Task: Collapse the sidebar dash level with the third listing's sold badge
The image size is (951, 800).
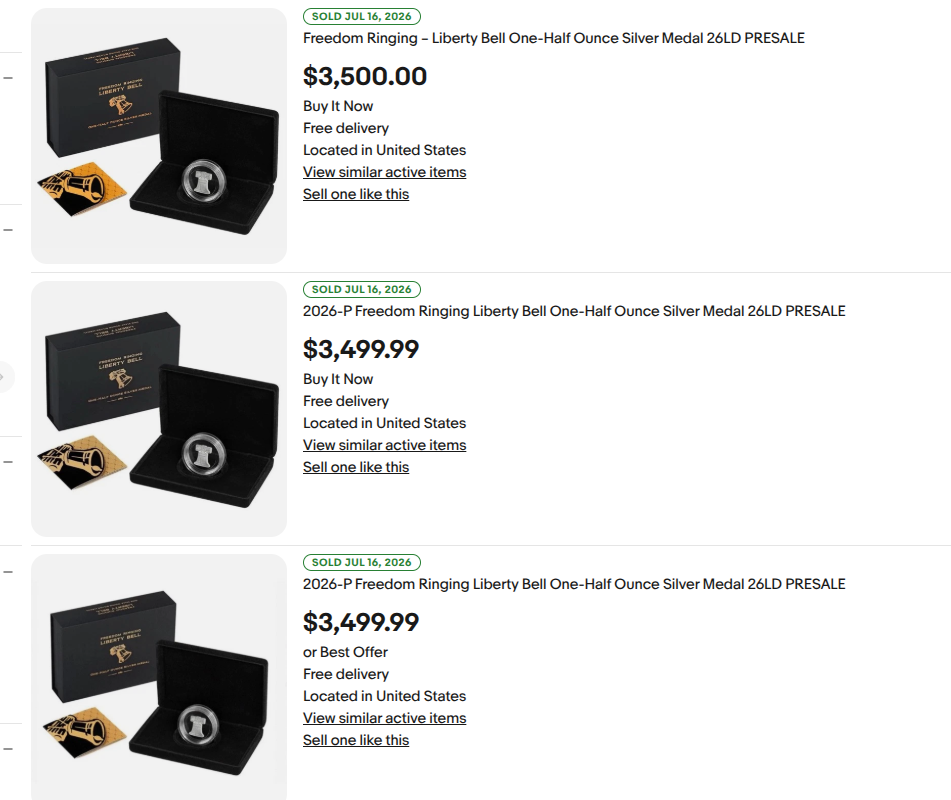Action: (8, 571)
